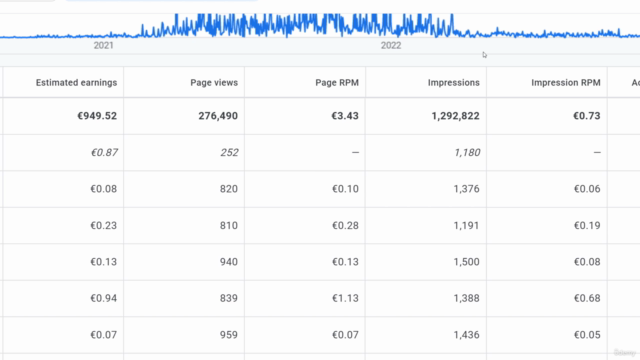Sort by the Impressions column header
This screenshot has width=640, height=360.
click(x=453, y=82)
